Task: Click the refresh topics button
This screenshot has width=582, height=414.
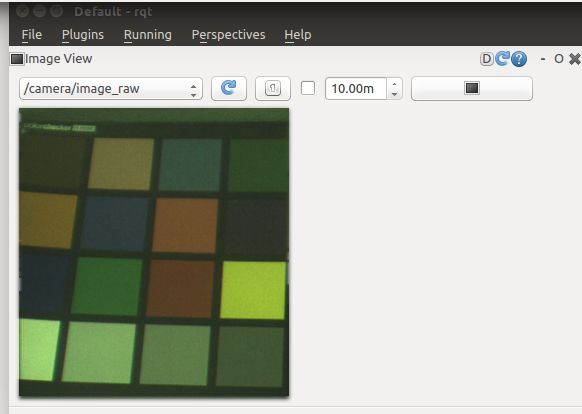Action: 229,88
